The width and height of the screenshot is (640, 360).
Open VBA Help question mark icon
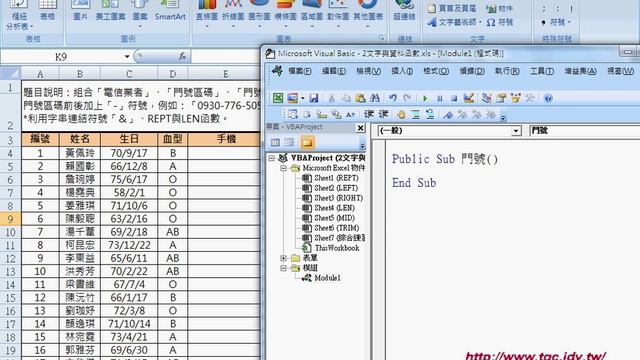coord(548,98)
